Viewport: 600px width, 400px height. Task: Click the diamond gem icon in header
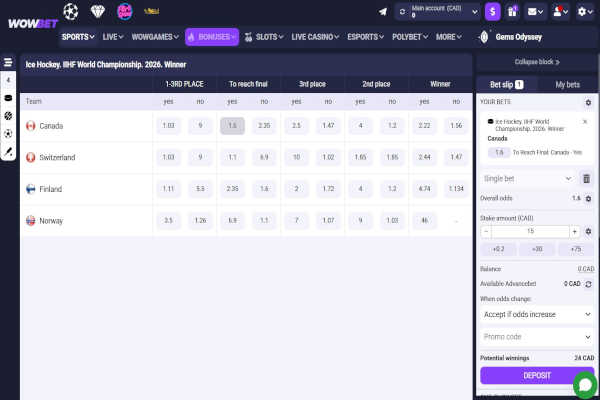[98, 11]
